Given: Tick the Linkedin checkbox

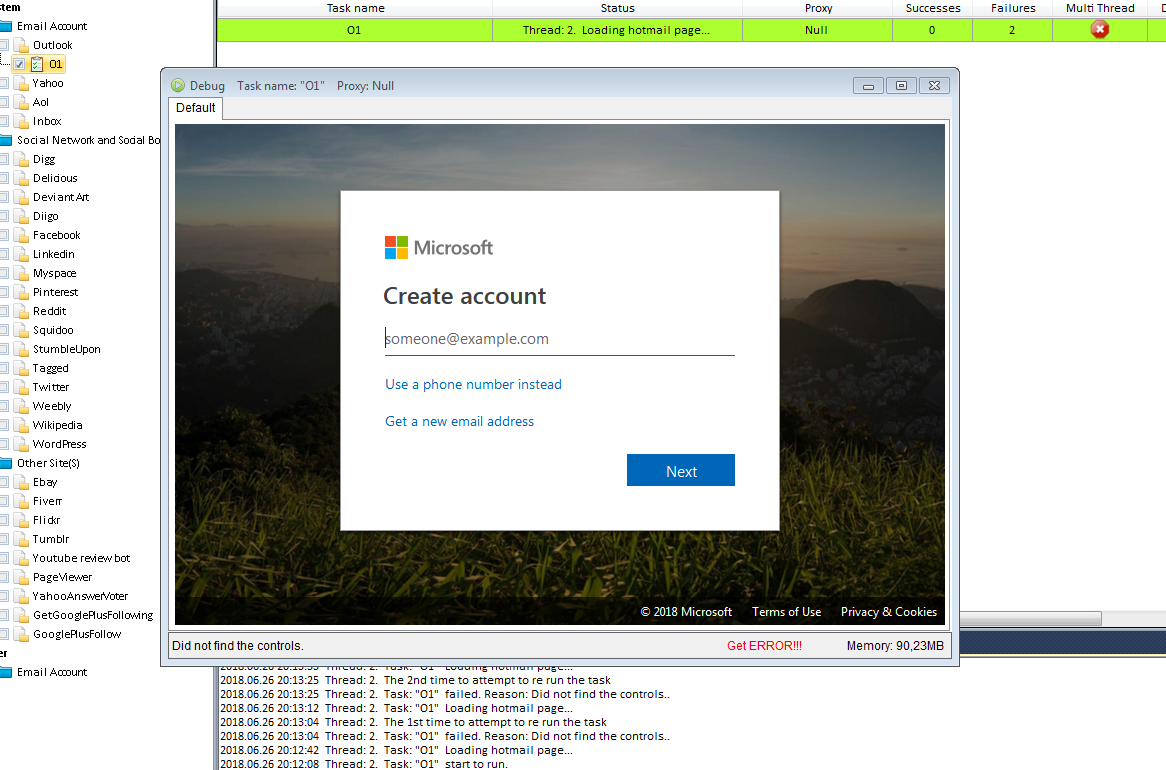Looking at the screenshot, I should 5,254.
